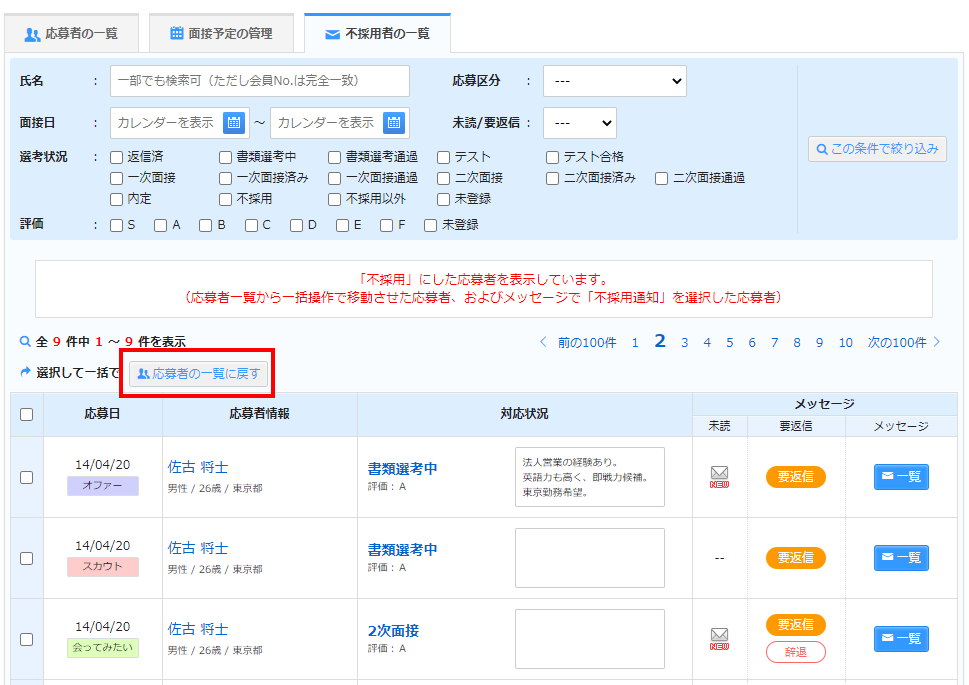The image size is (969, 685).
Task: Toggle 不採用 checkbox
Action: pos(226,200)
